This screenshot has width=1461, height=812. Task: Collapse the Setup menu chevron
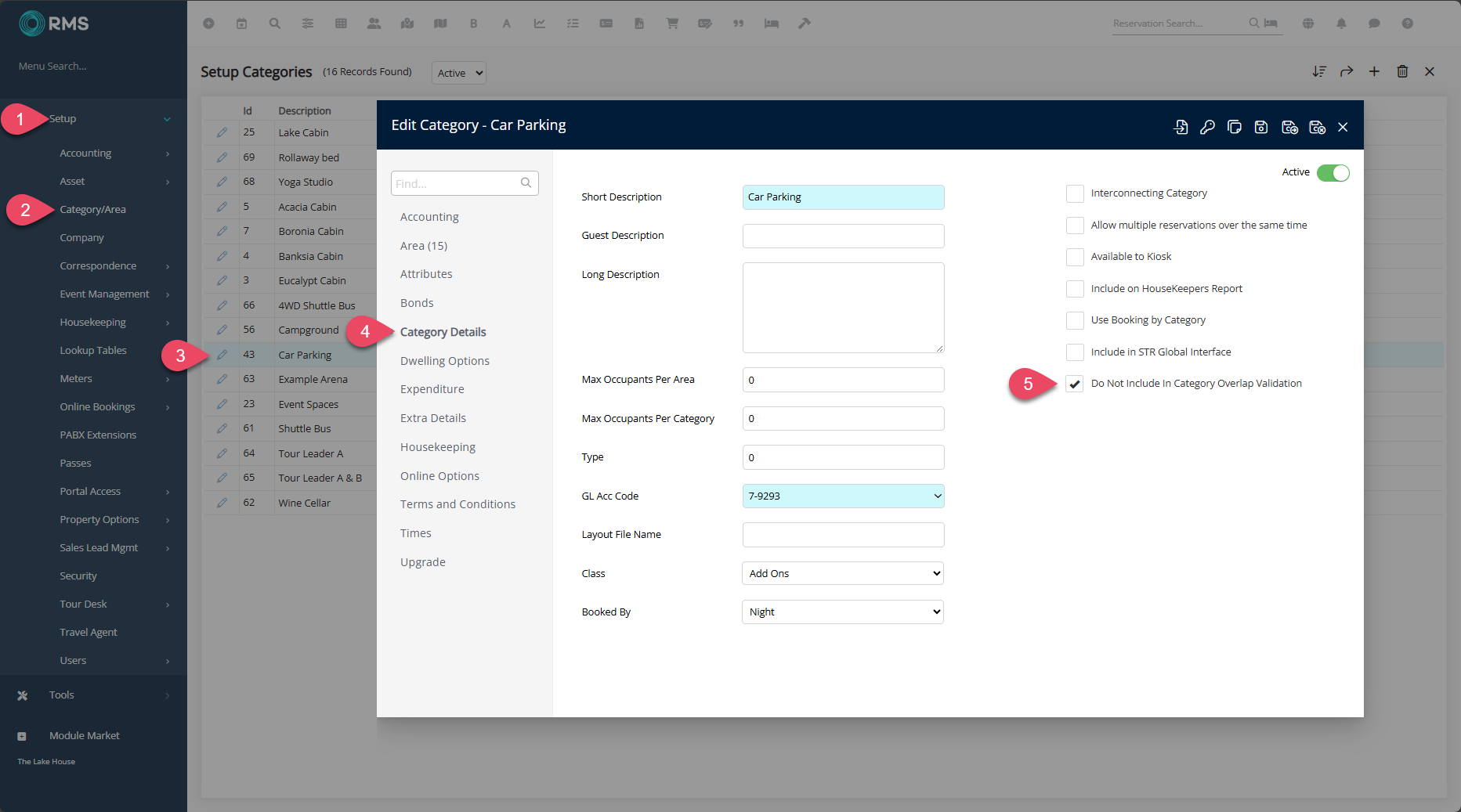pyautogui.click(x=167, y=119)
